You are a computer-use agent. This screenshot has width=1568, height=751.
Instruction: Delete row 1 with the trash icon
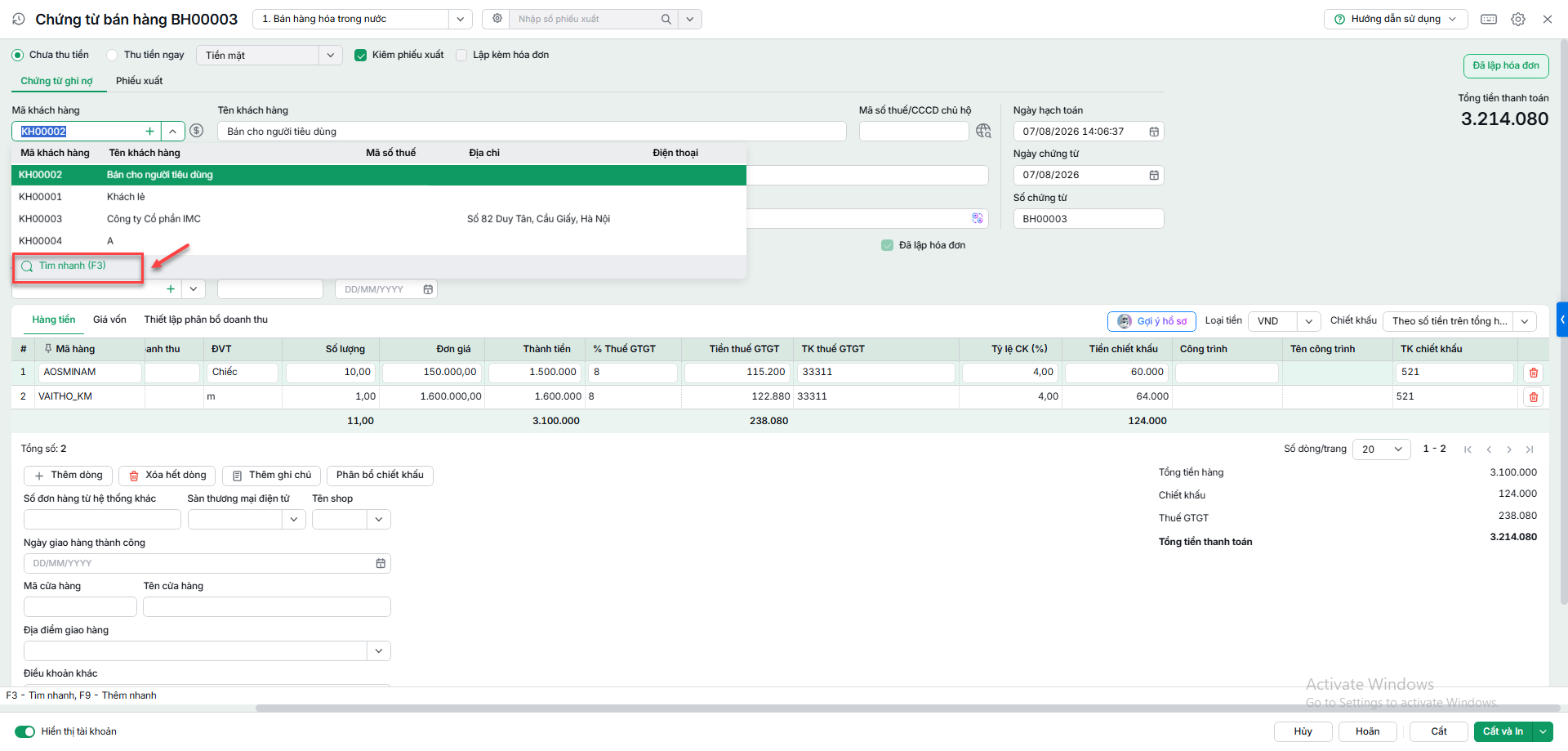[1533, 373]
